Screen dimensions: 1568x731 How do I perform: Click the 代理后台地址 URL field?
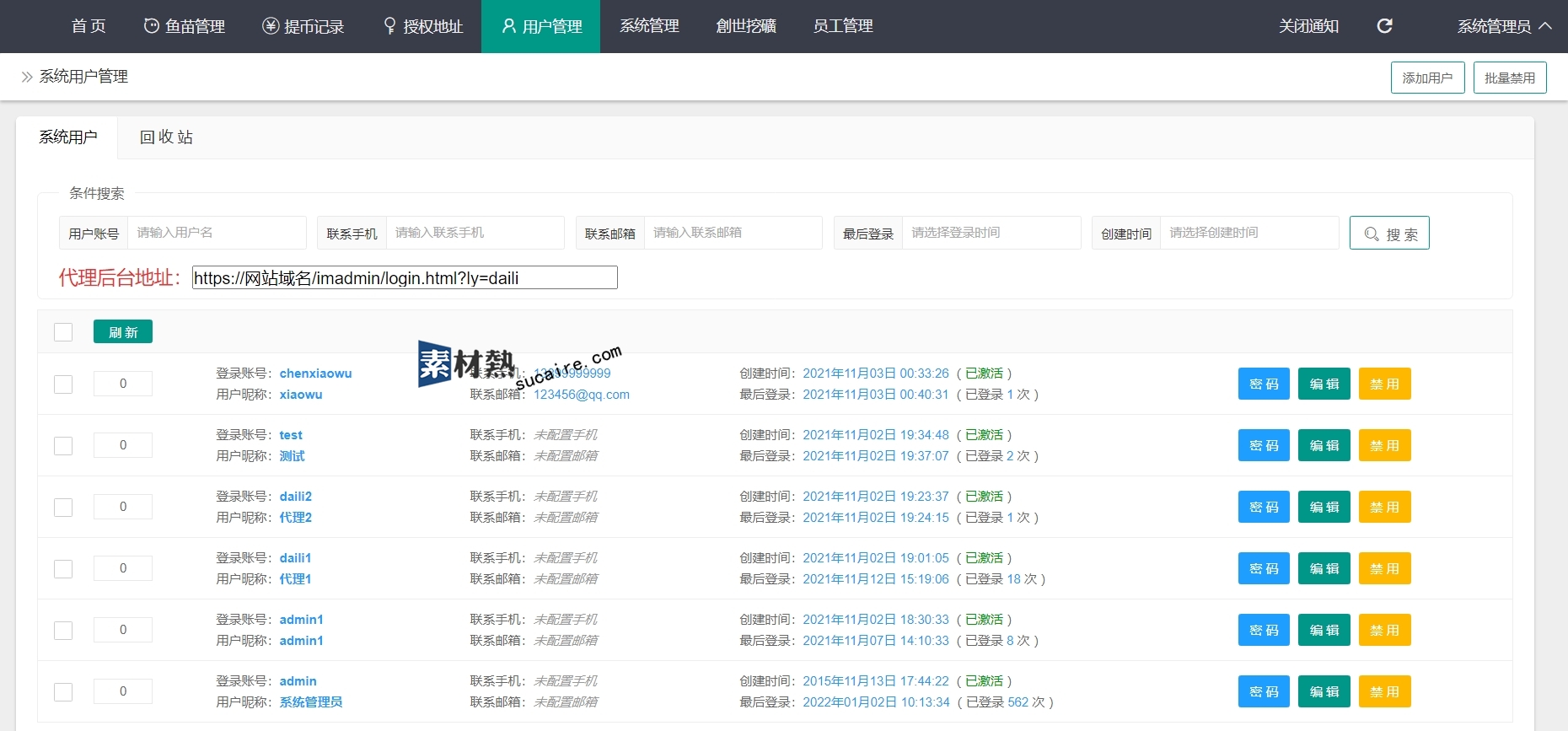click(405, 277)
